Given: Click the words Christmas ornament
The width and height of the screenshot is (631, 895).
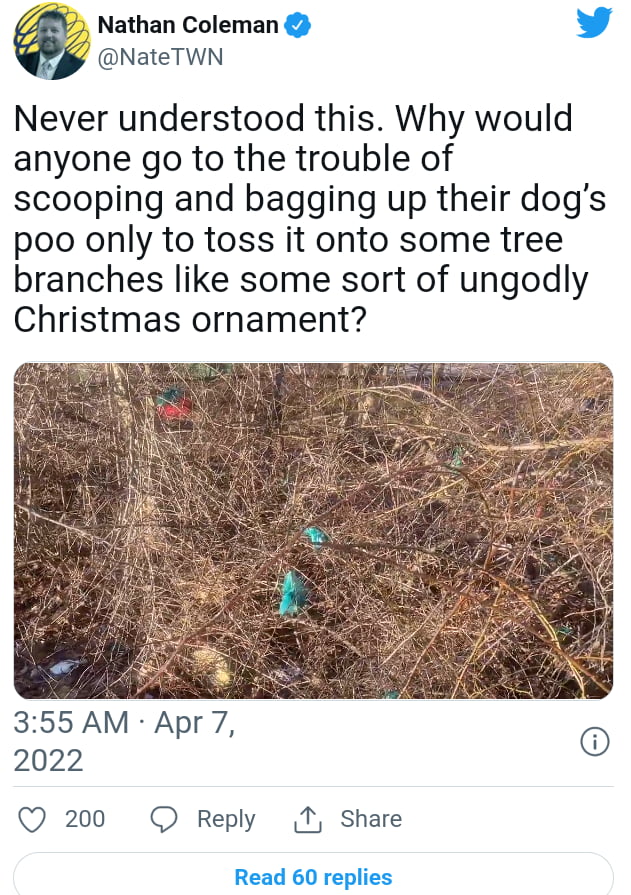Looking at the screenshot, I should coord(190,319).
